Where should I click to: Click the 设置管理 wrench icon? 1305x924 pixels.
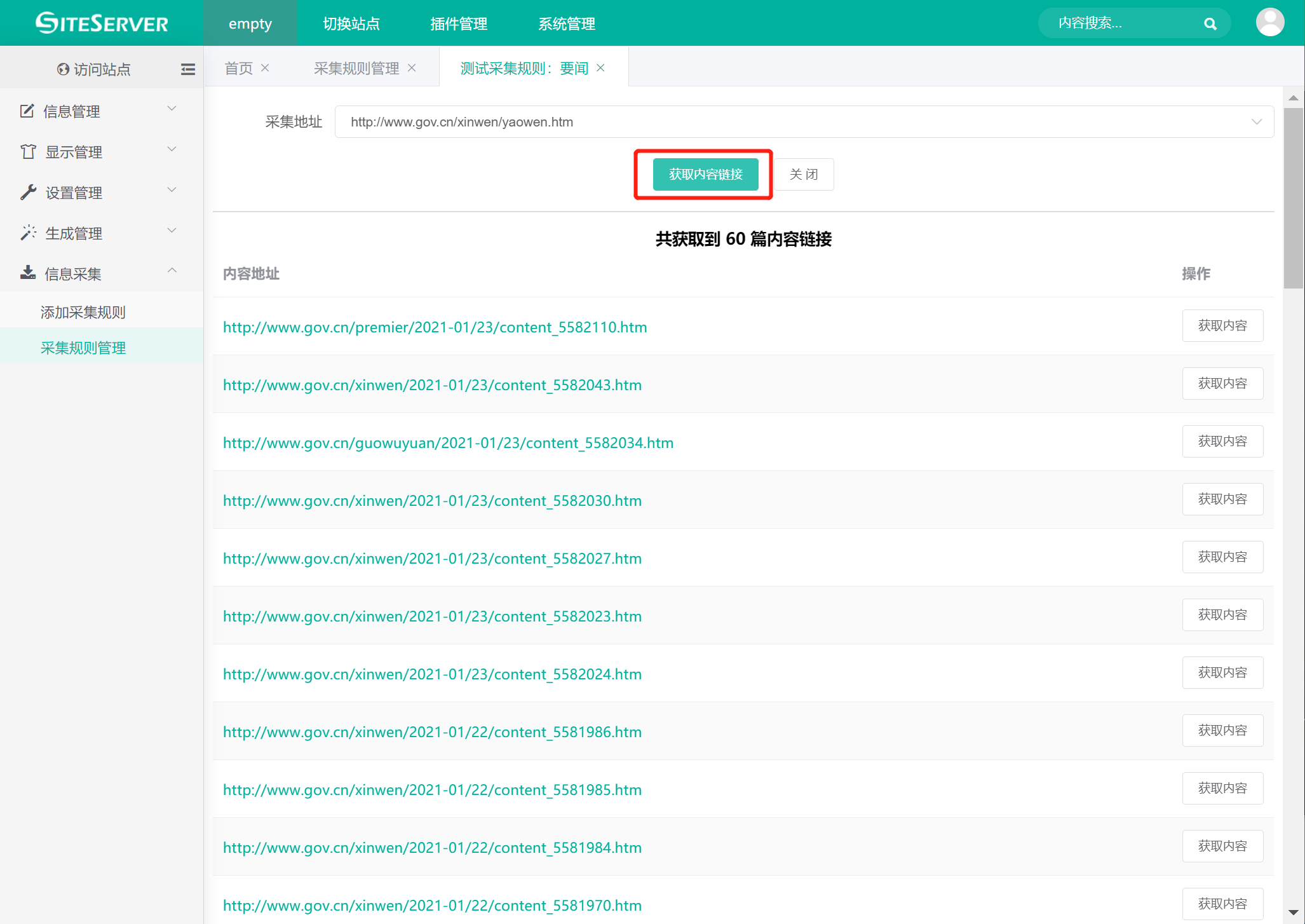(28, 192)
